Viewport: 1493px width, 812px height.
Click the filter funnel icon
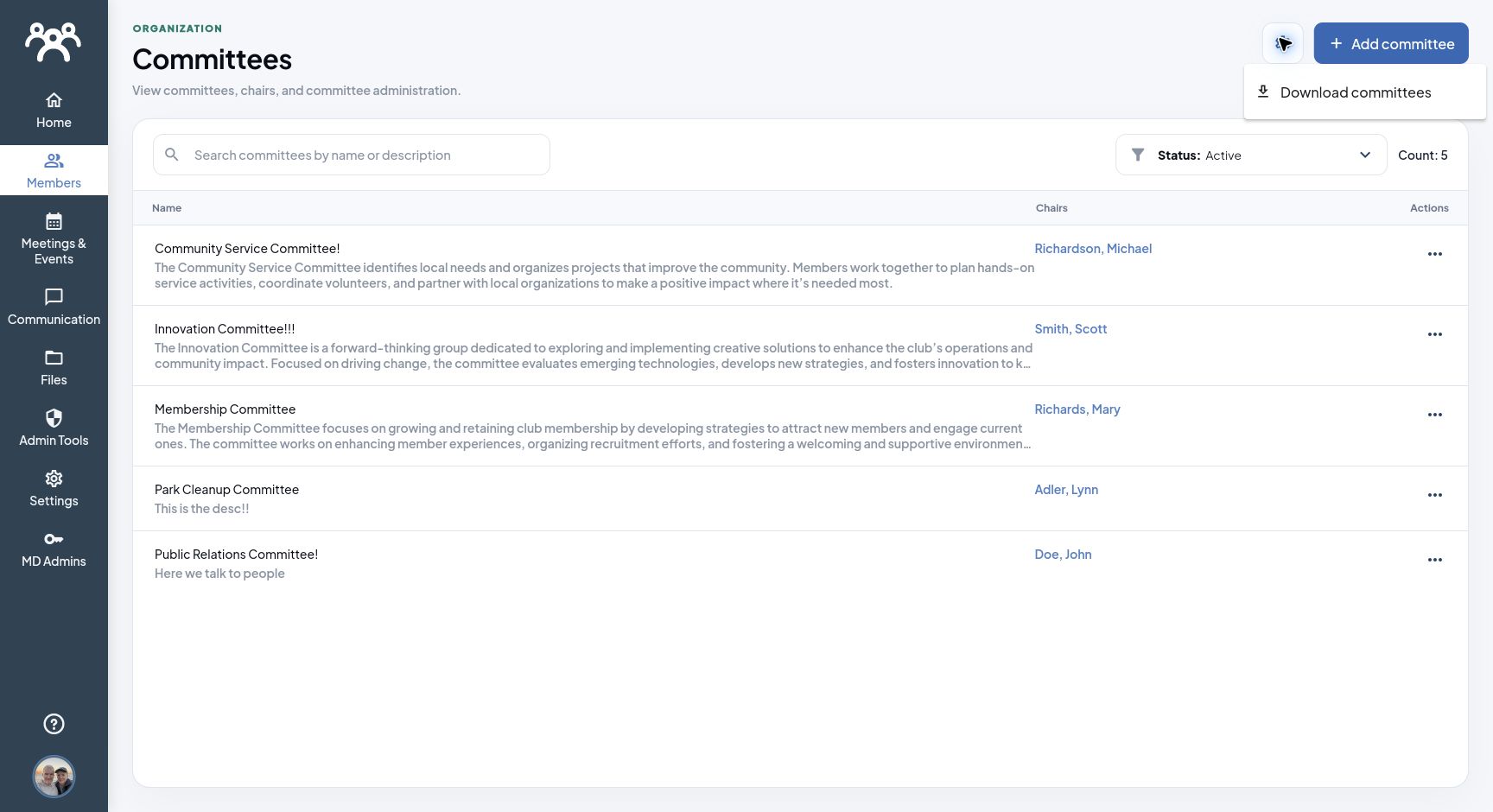pos(1138,155)
